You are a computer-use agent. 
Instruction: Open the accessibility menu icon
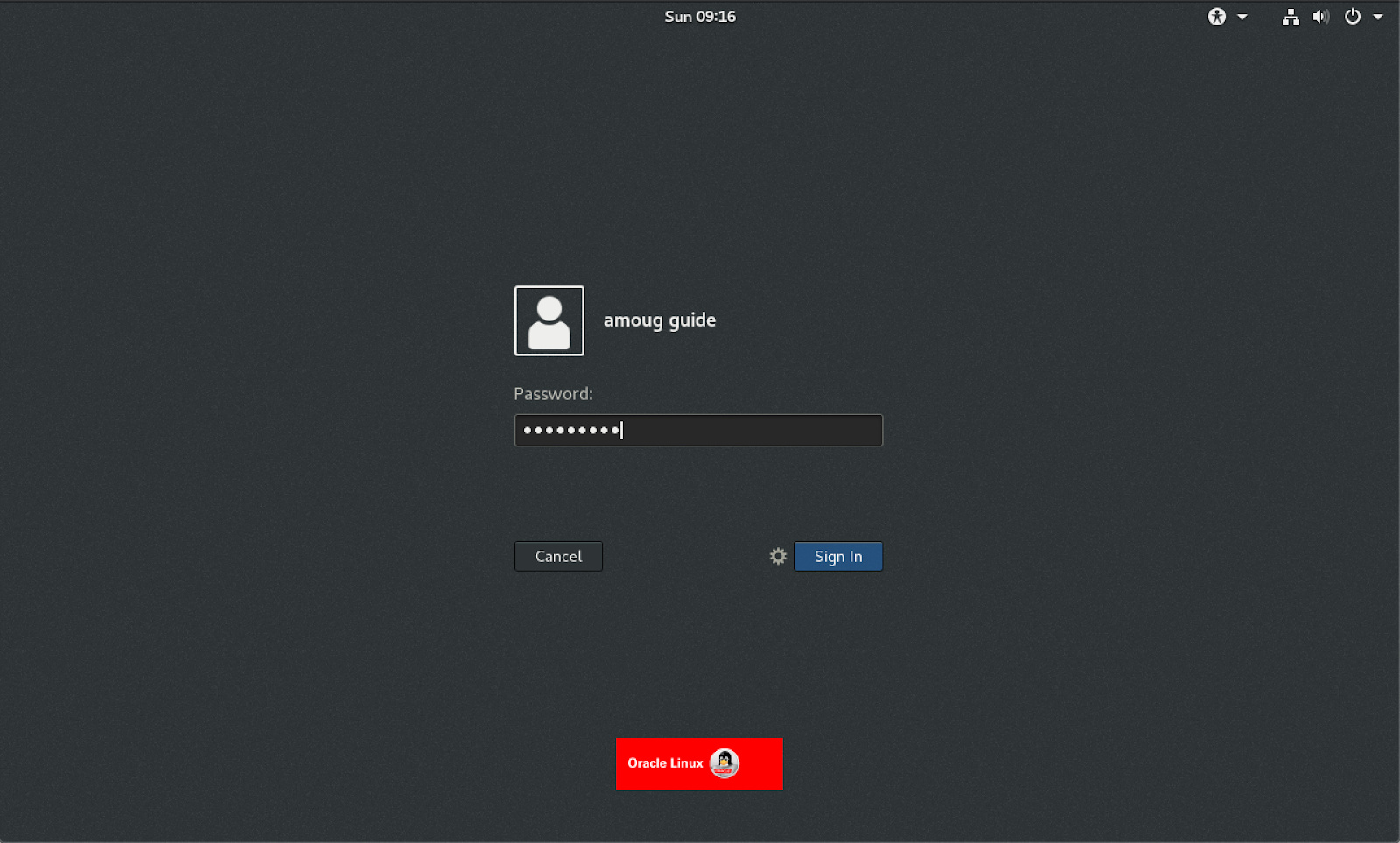coord(1217,17)
